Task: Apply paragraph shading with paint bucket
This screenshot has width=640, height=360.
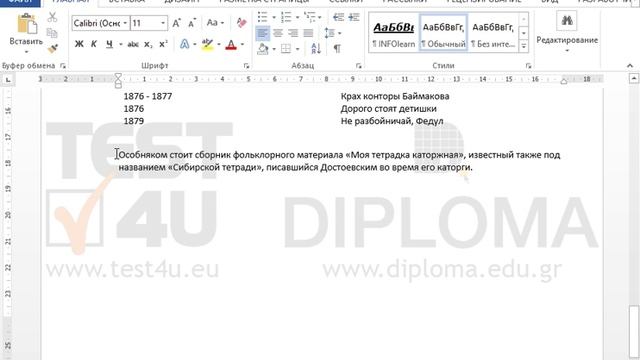Action: [263, 49]
